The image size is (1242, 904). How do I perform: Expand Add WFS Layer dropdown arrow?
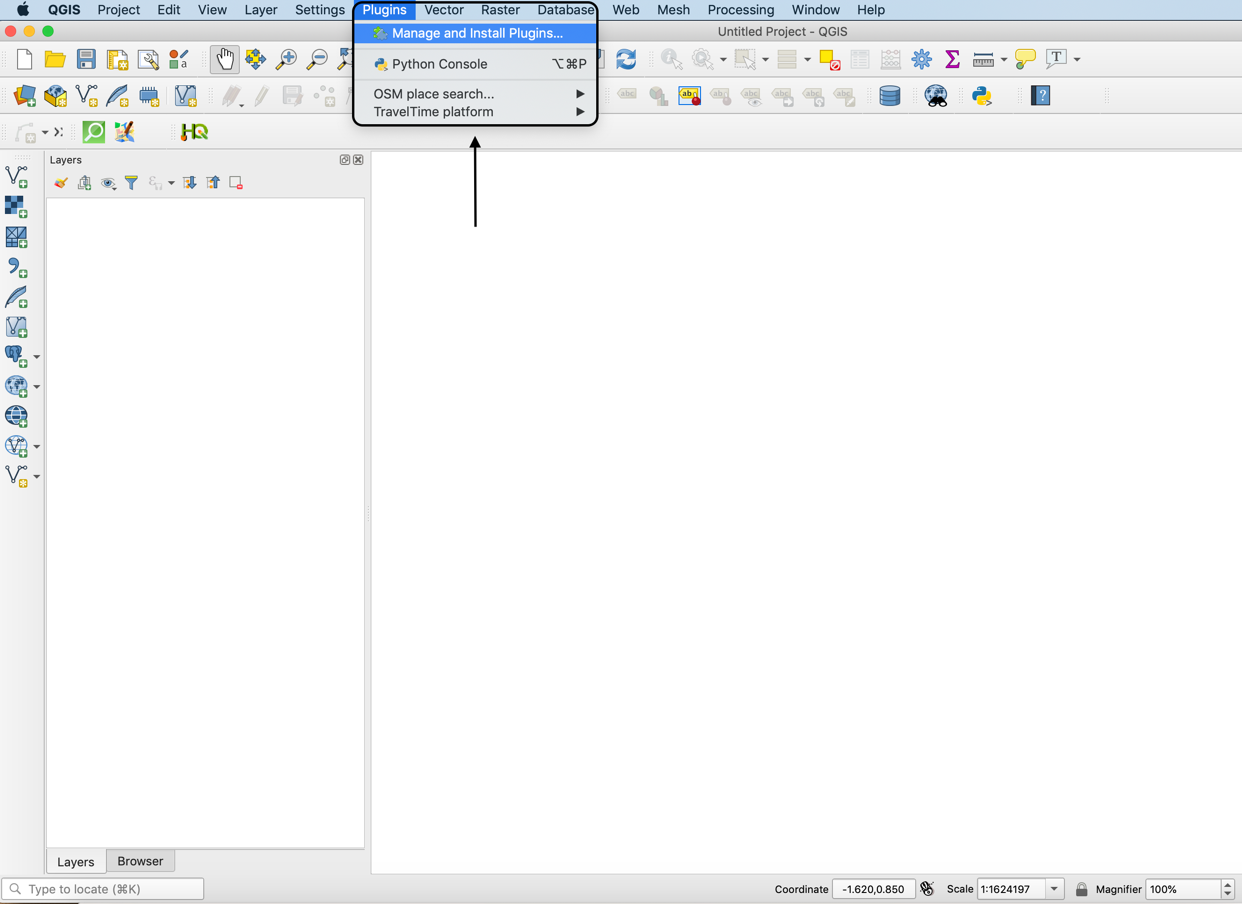coord(37,447)
